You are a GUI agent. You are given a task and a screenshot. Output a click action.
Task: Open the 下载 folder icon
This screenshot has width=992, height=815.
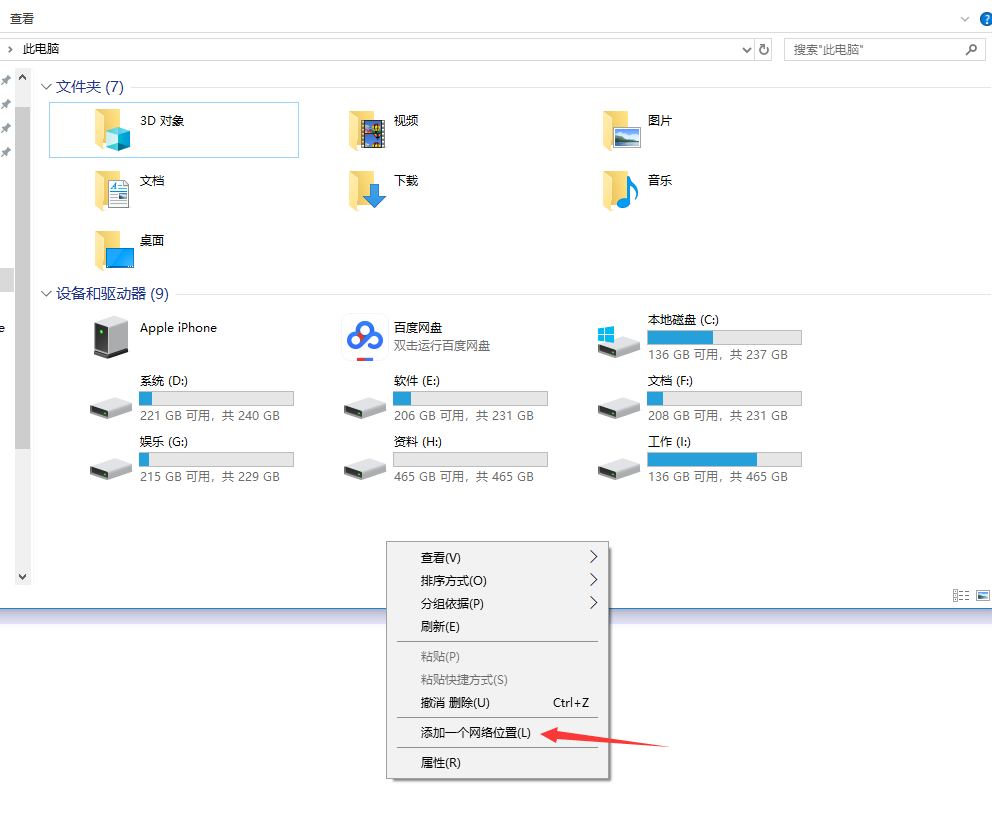coord(367,190)
